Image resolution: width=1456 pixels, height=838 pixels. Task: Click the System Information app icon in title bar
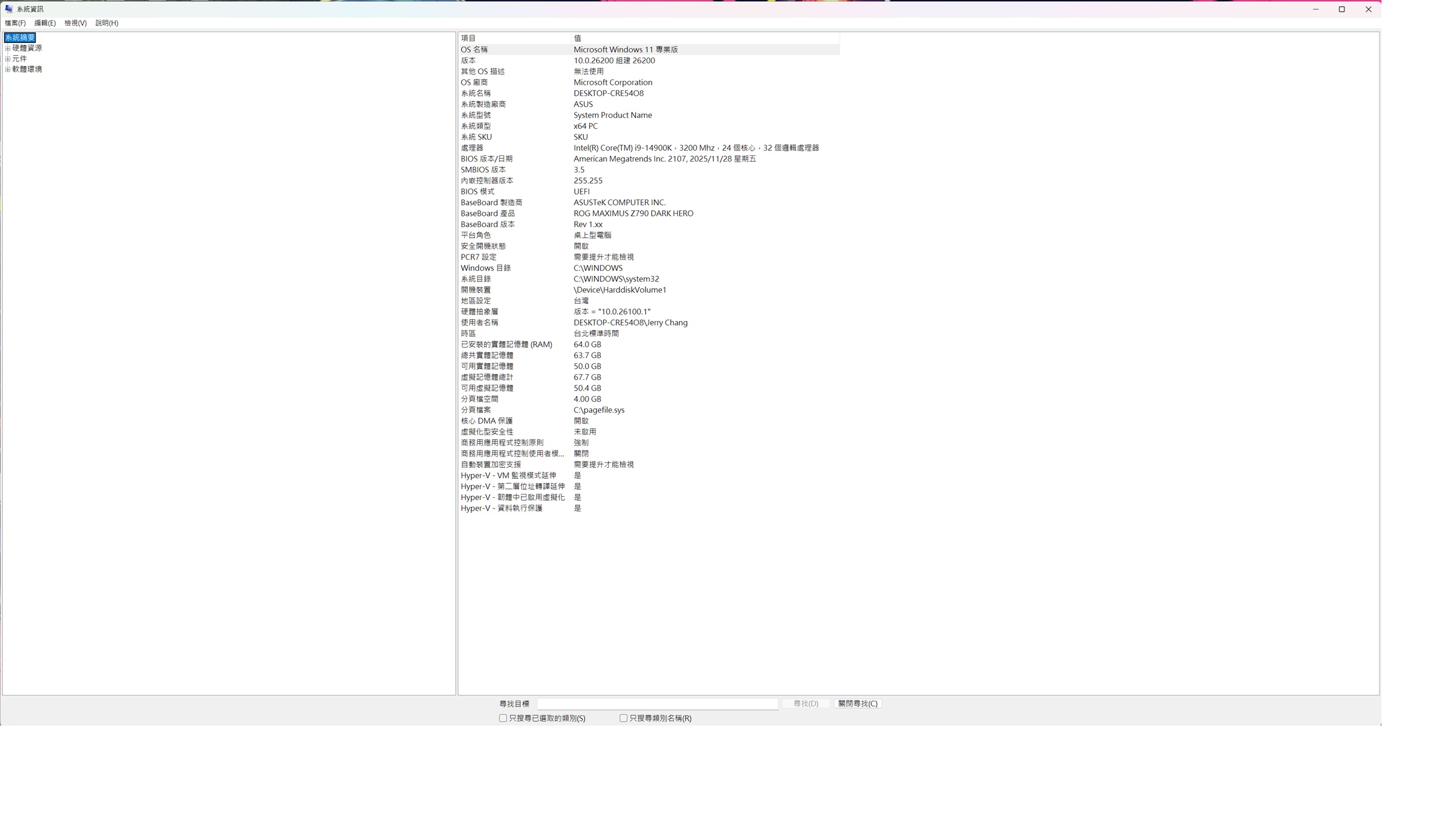(x=8, y=8)
